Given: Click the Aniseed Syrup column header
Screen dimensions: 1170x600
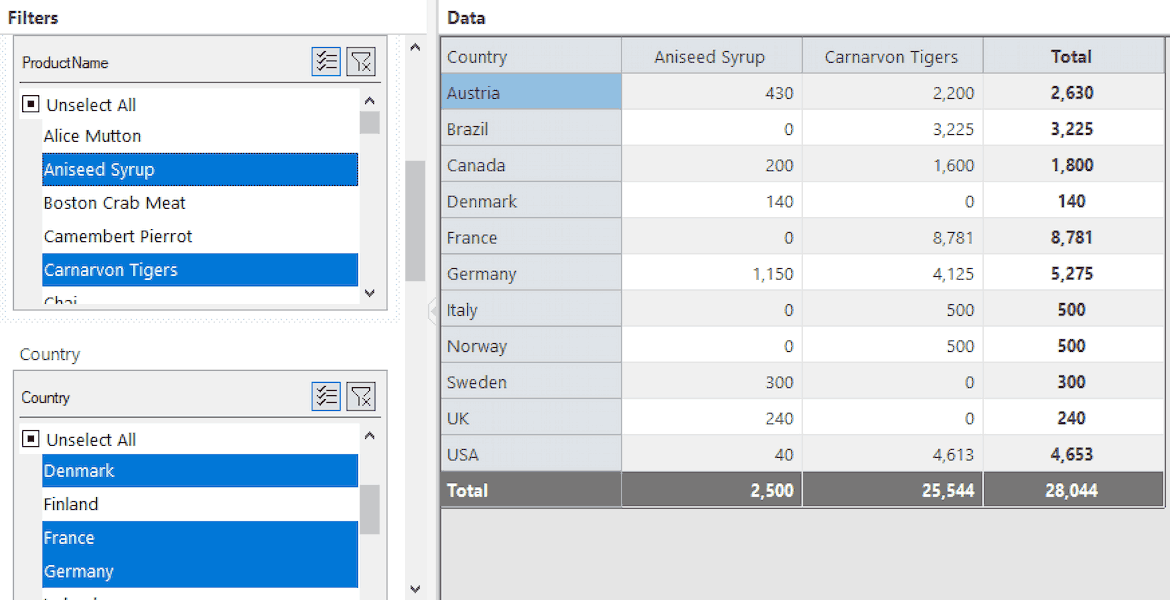Looking at the screenshot, I should click(x=712, y=57).
